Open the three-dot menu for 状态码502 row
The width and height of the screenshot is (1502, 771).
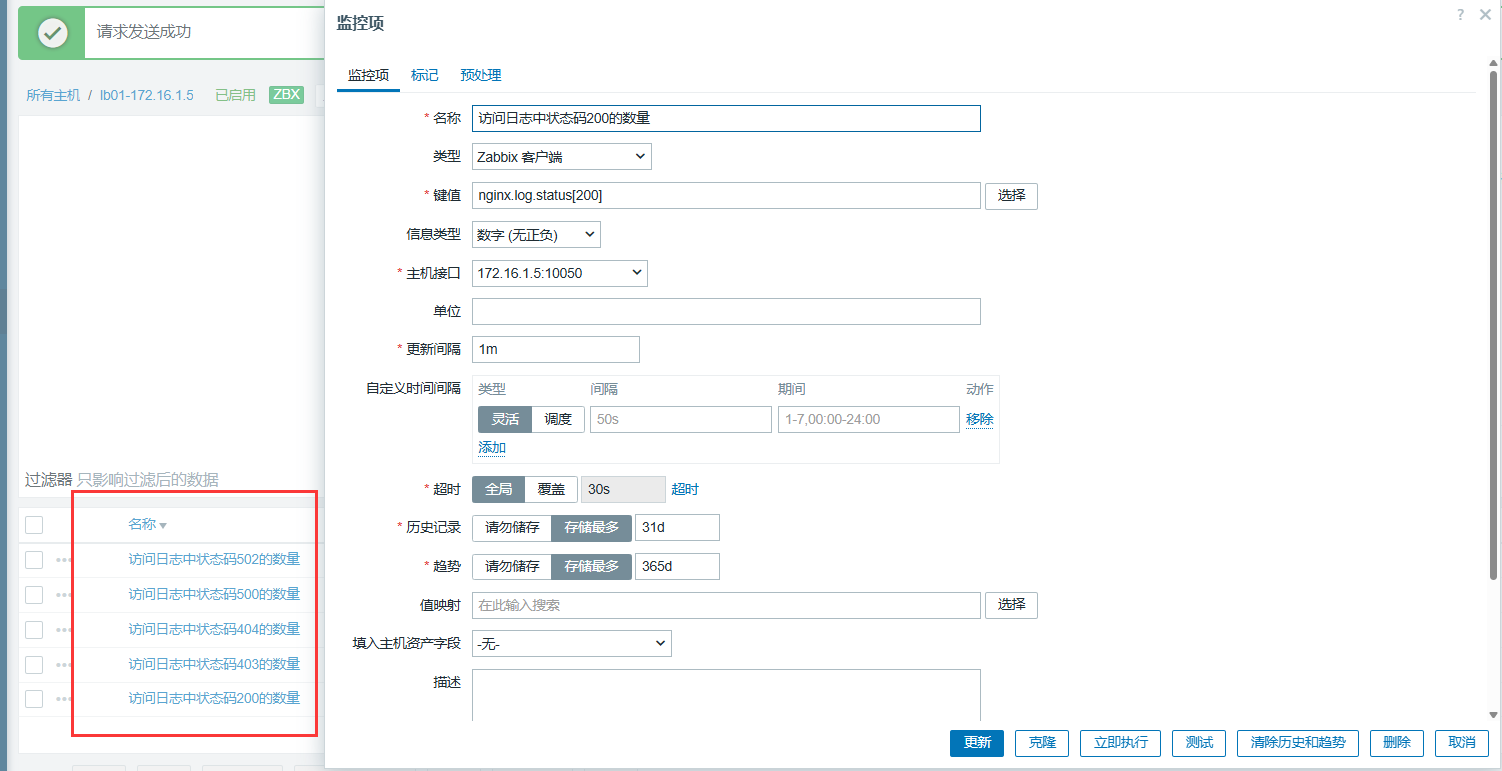point(64,560)
